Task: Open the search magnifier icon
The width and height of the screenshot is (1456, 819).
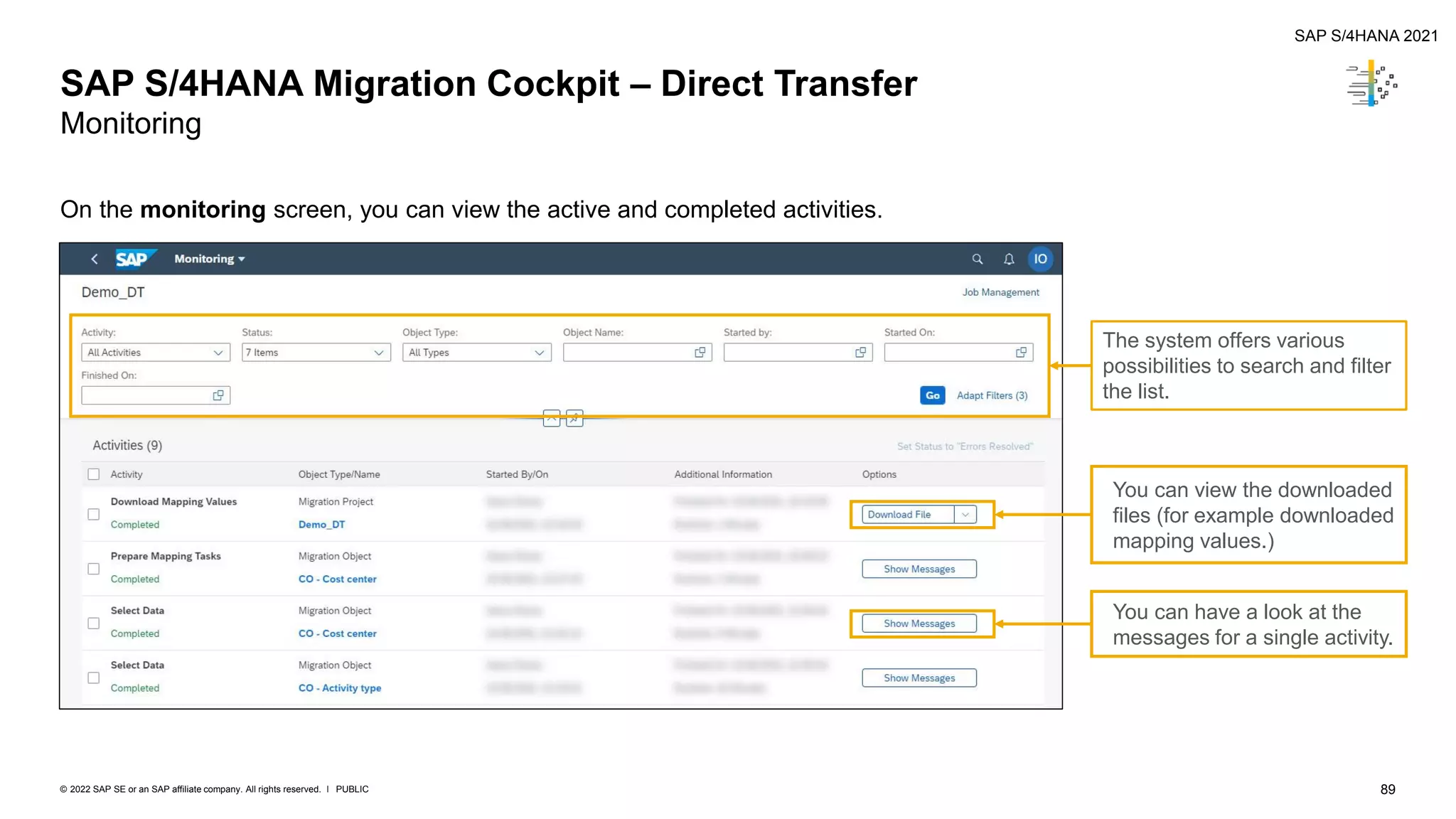Action: (978, 259)
